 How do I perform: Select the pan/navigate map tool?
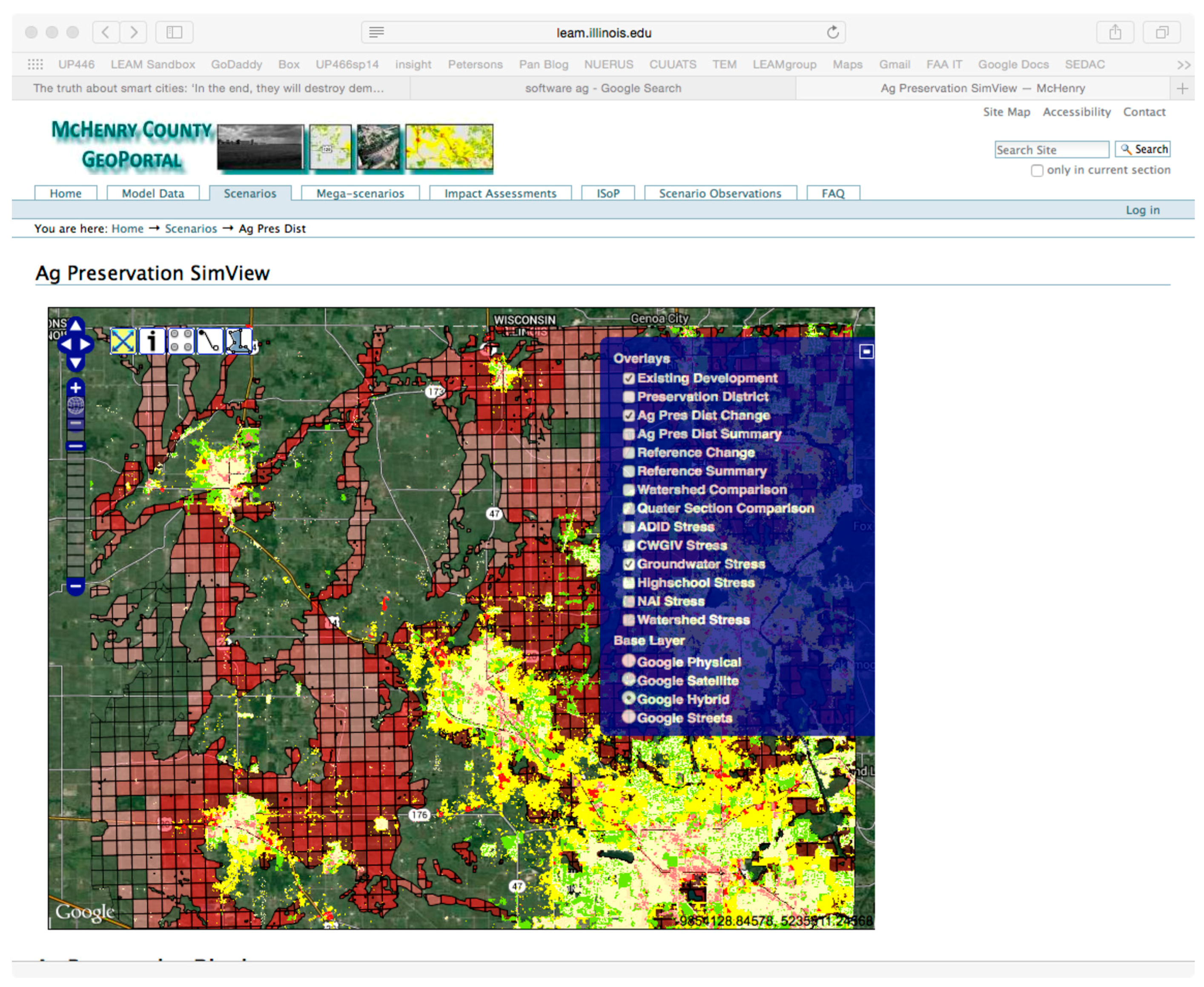pos(123,341)
